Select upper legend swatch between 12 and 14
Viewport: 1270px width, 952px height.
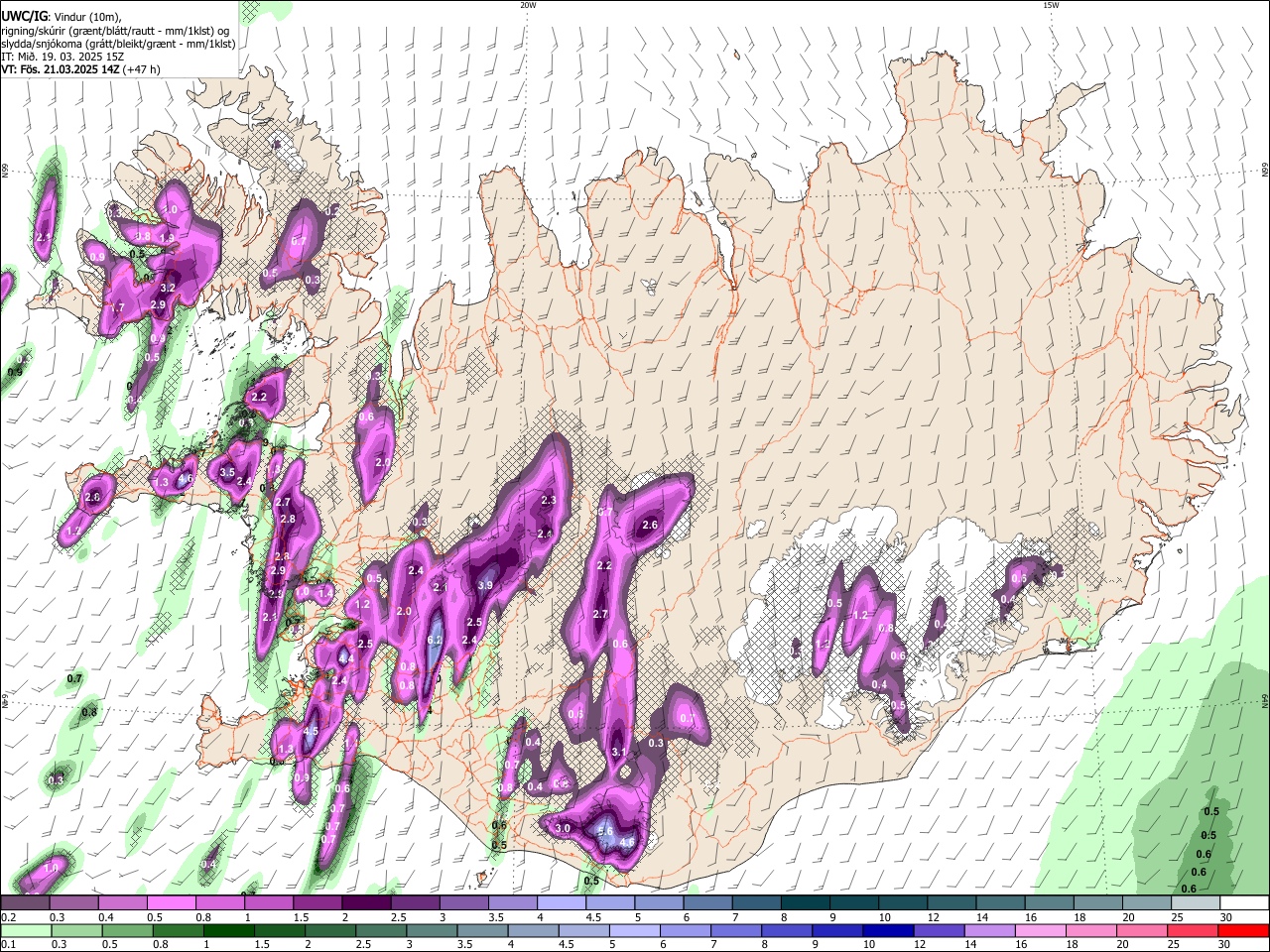coord(952,903)
